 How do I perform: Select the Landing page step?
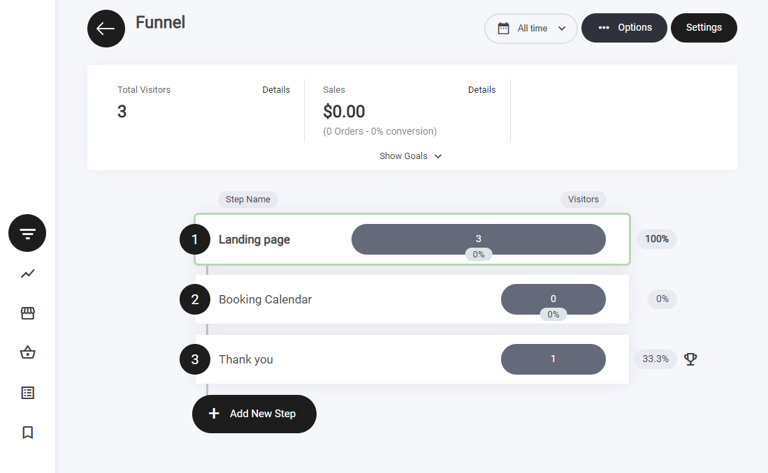[x=254, y=240]
